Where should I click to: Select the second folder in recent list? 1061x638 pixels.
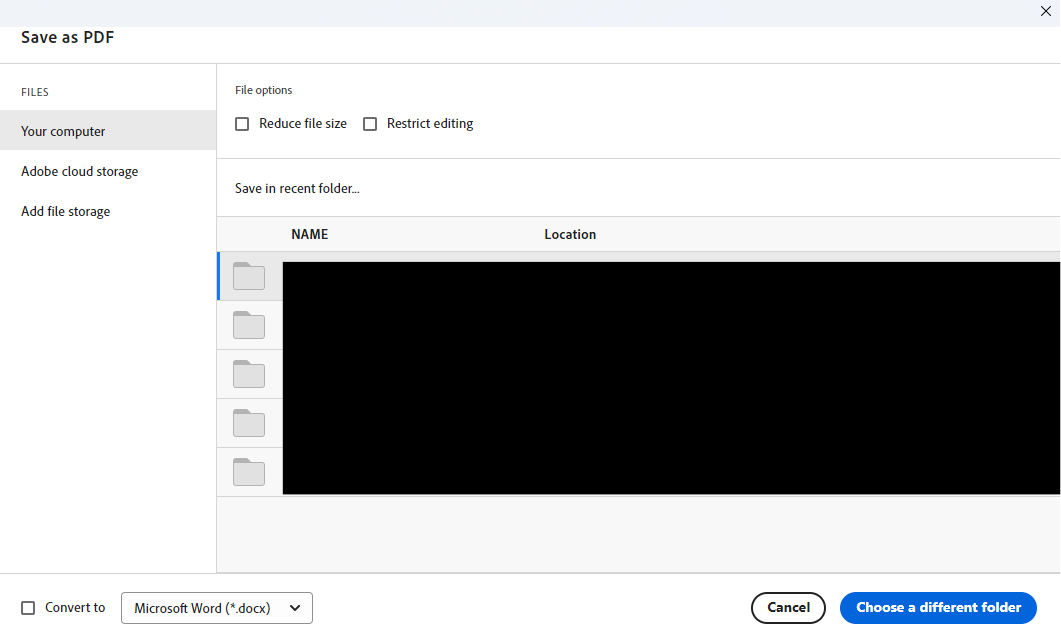[249, 324]
